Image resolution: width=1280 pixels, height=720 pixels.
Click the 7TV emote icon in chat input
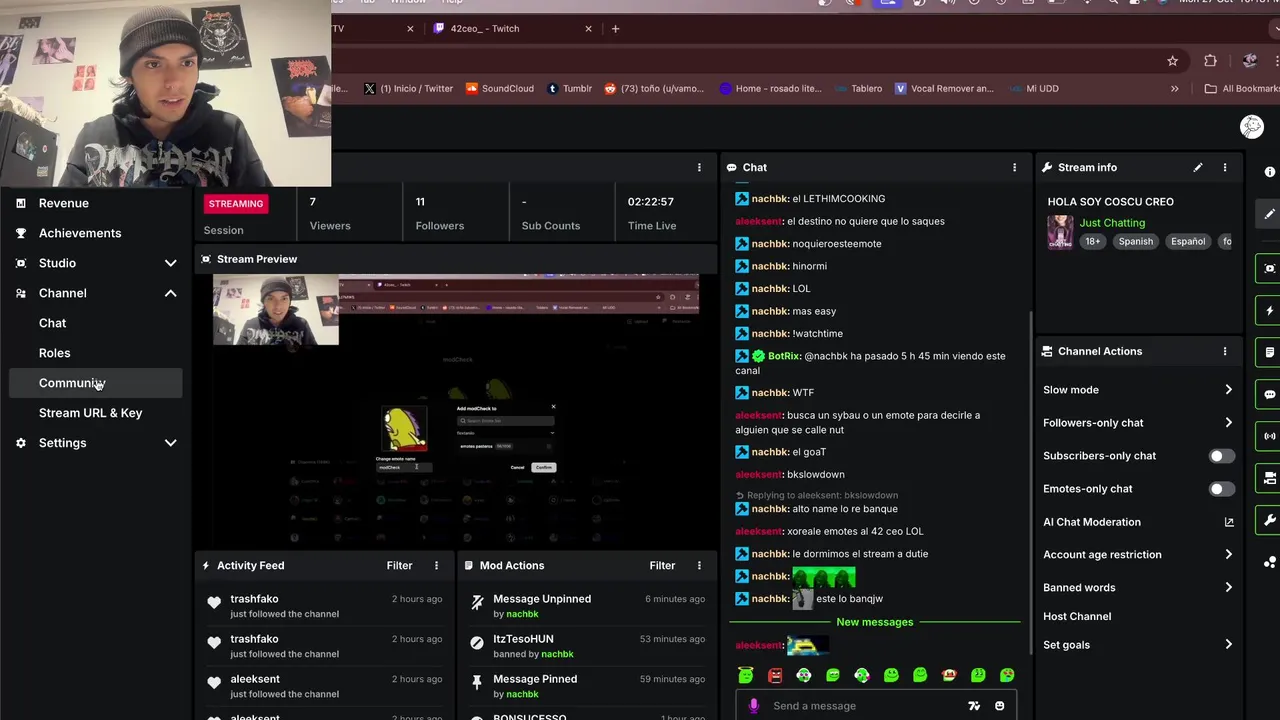coord(974,706)
